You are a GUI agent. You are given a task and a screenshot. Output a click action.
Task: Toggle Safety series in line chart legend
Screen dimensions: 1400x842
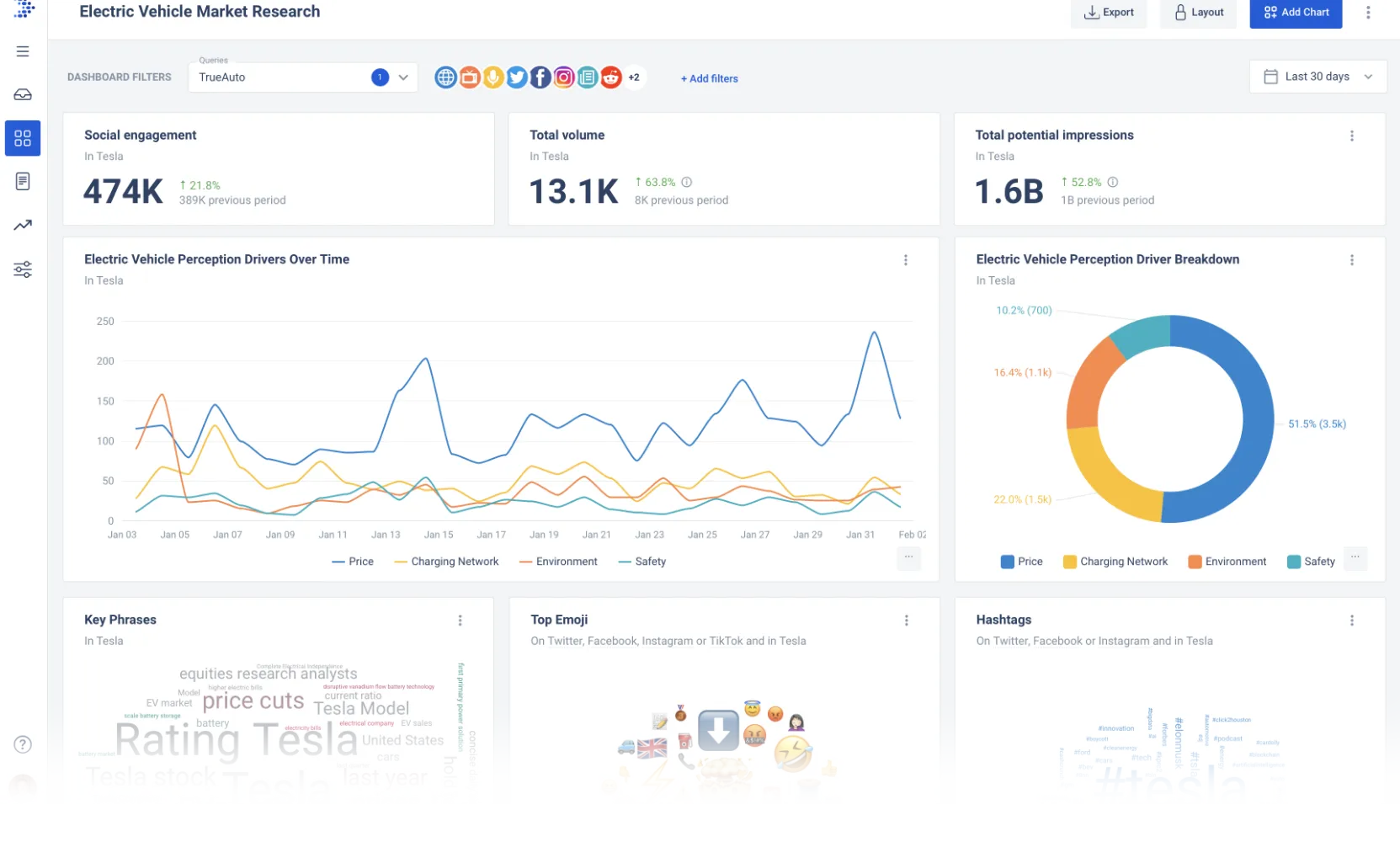click(x=641, y=562)
